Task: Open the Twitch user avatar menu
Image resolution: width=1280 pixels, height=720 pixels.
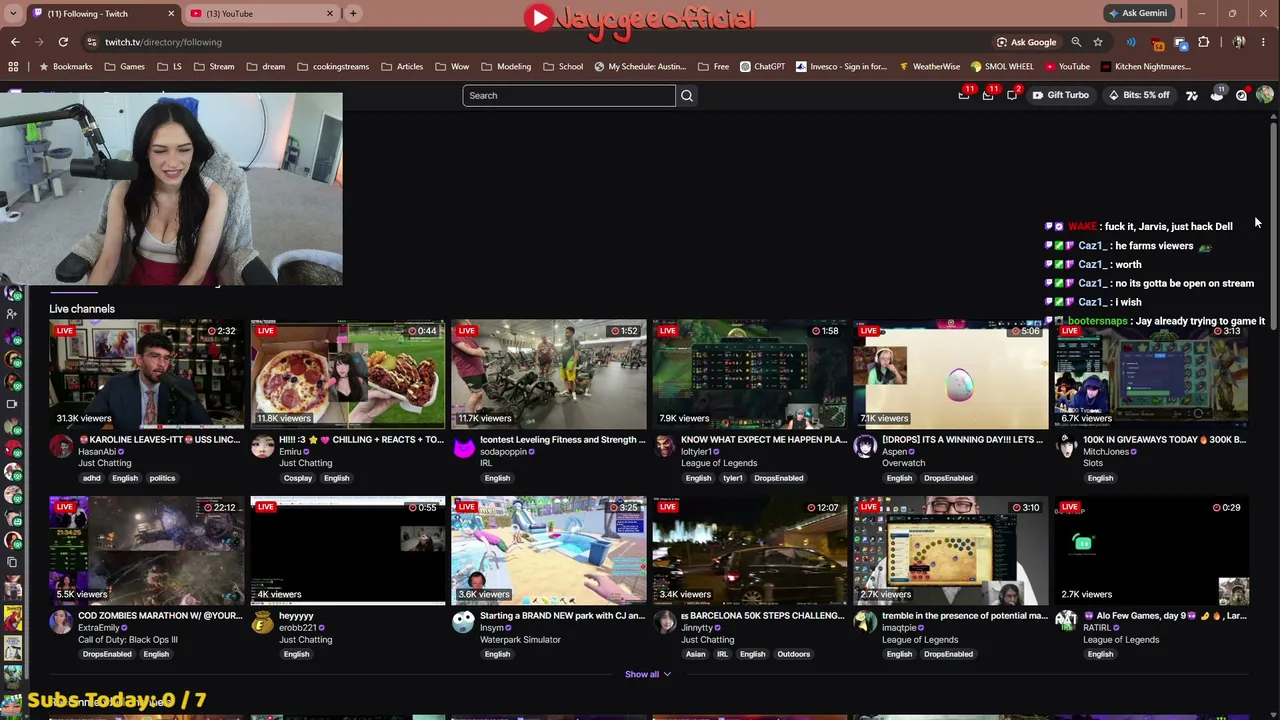Action: (x=1265, y=95)
